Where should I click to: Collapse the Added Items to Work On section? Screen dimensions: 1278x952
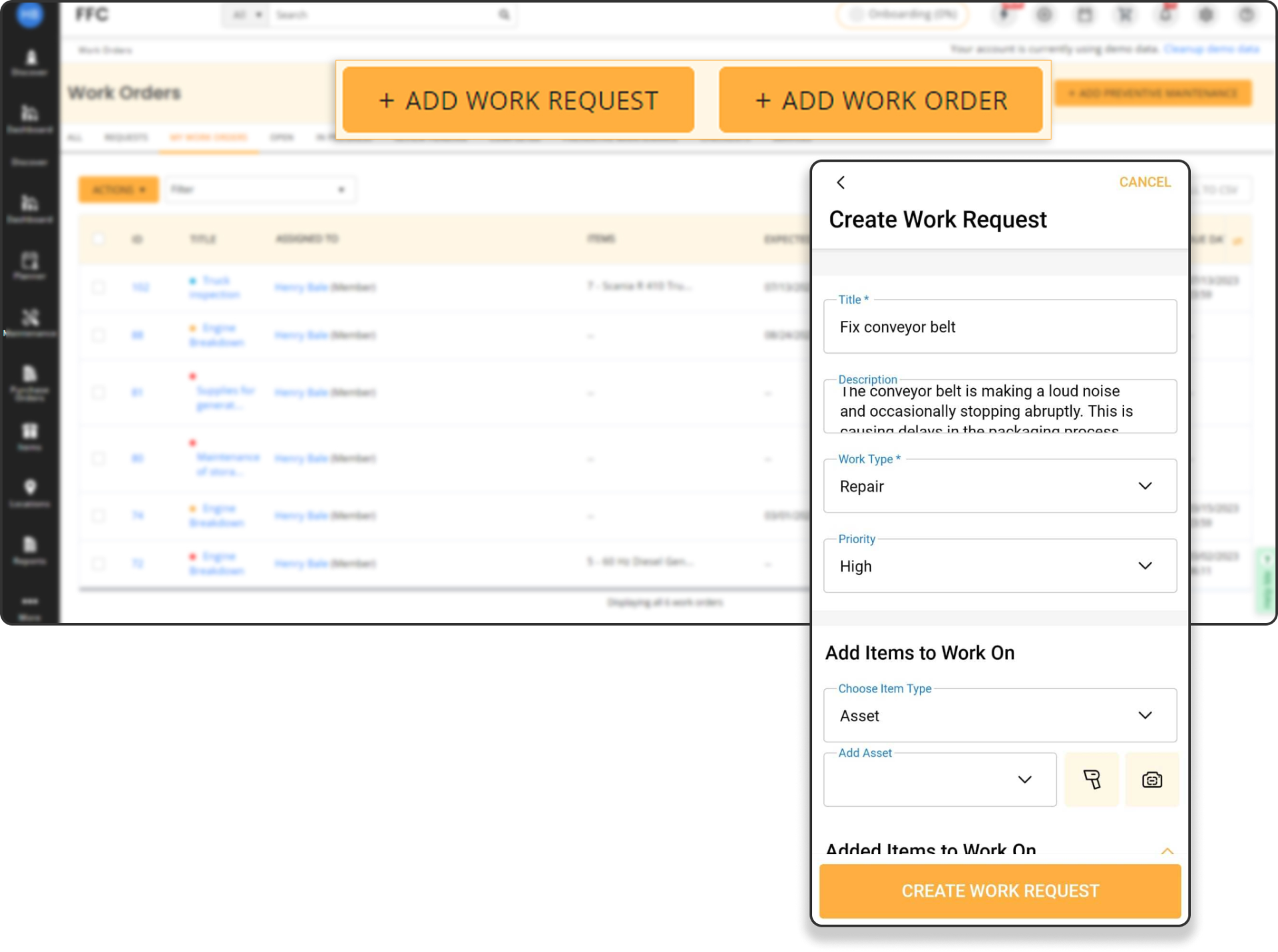(1167, 851)
